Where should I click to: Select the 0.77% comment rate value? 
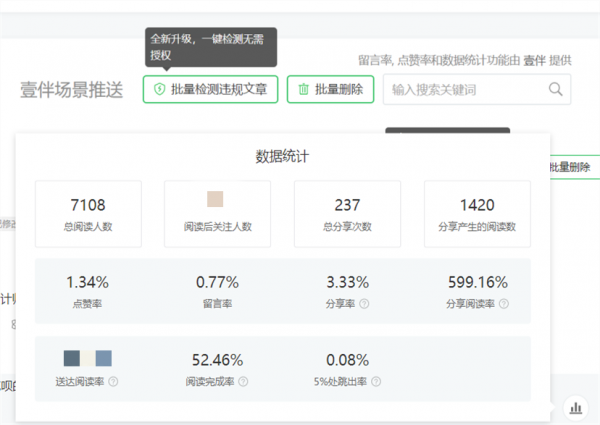point(217,282)
